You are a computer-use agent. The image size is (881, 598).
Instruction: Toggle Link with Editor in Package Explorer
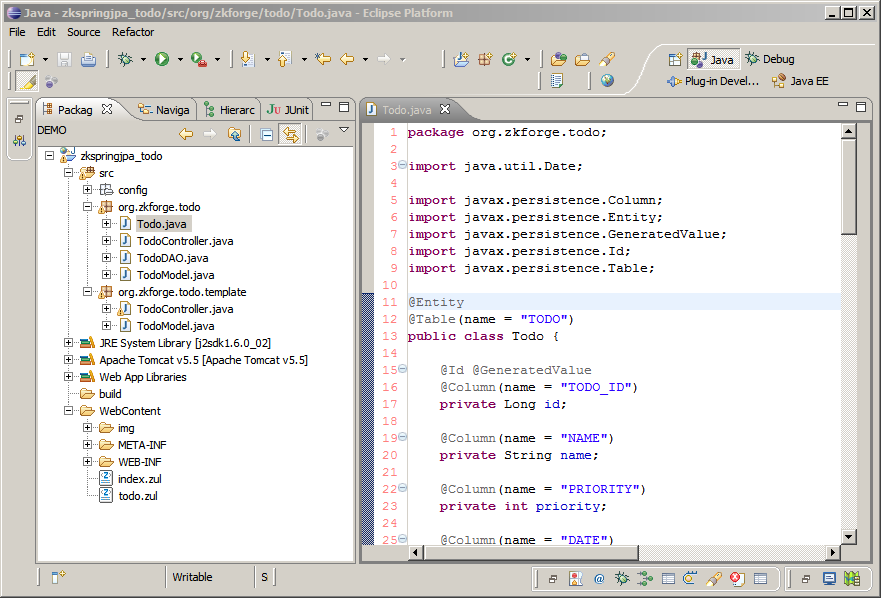point(290,134)
